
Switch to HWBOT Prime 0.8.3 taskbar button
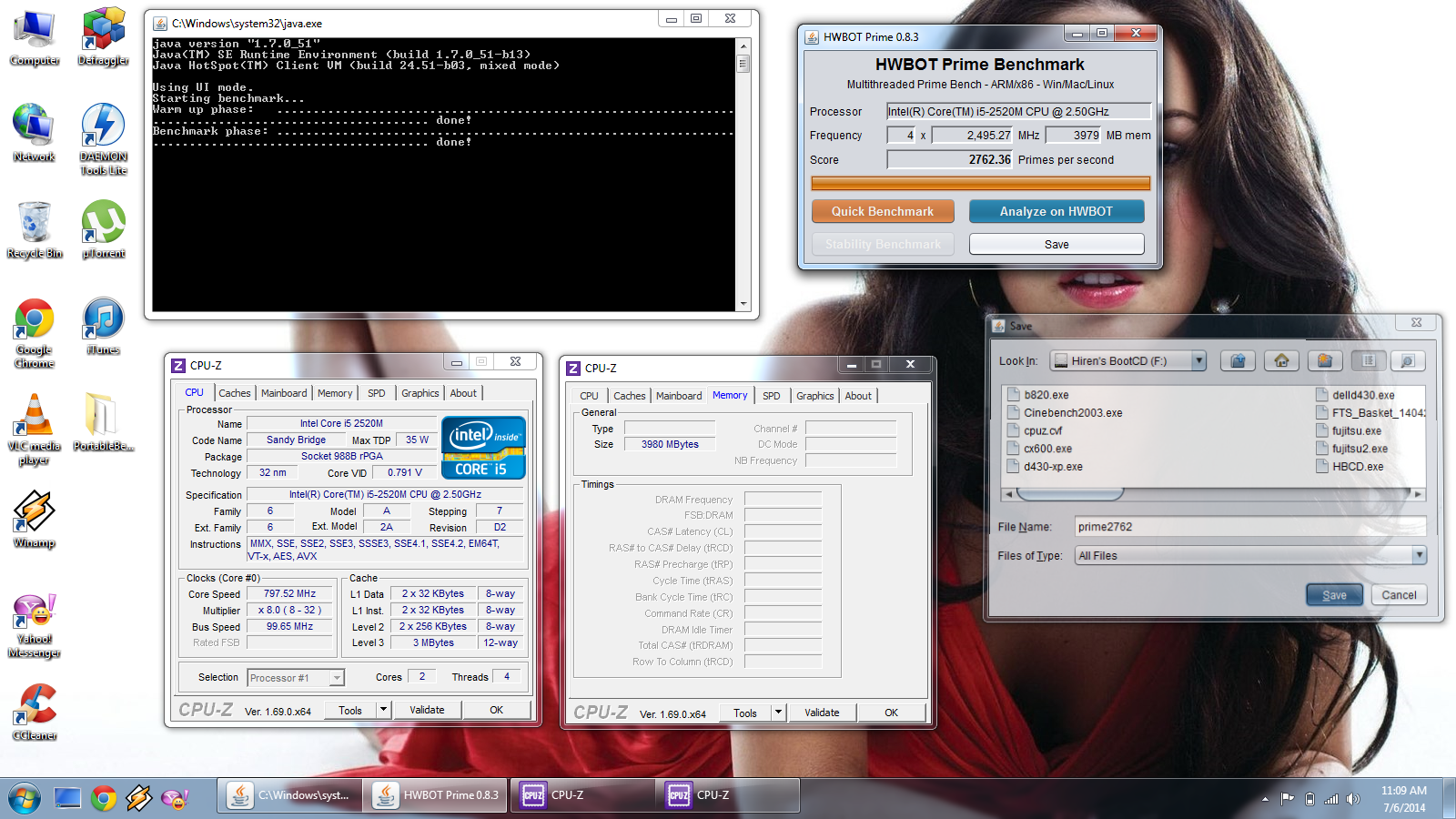click(436, 795)
